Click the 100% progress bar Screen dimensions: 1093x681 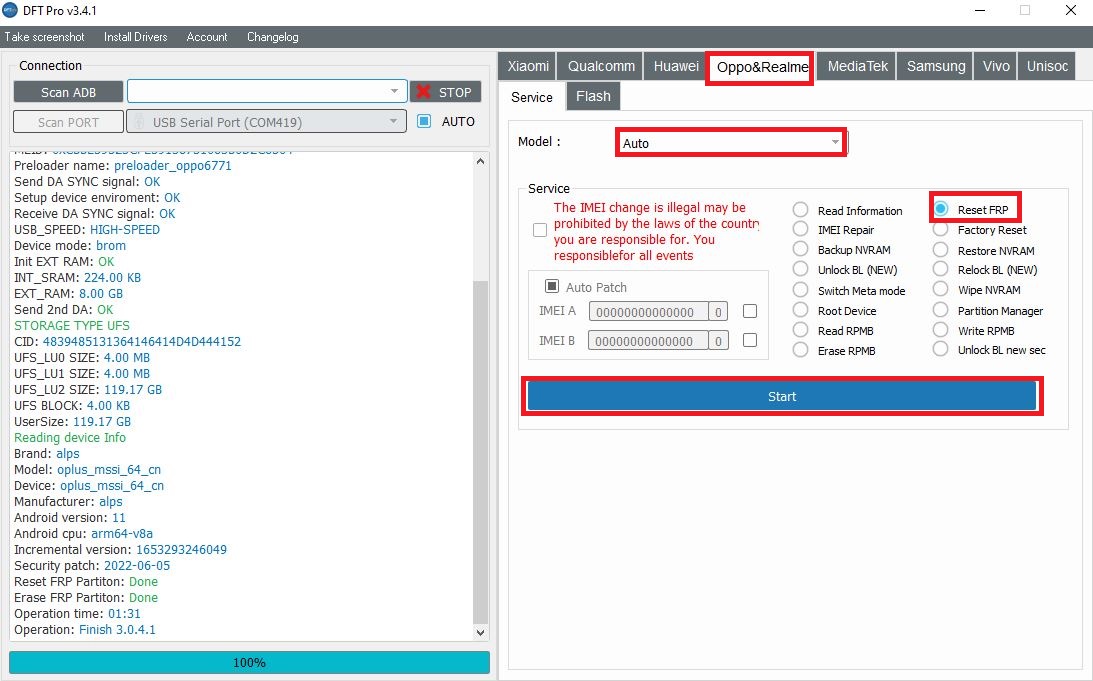tap(250, 662)
